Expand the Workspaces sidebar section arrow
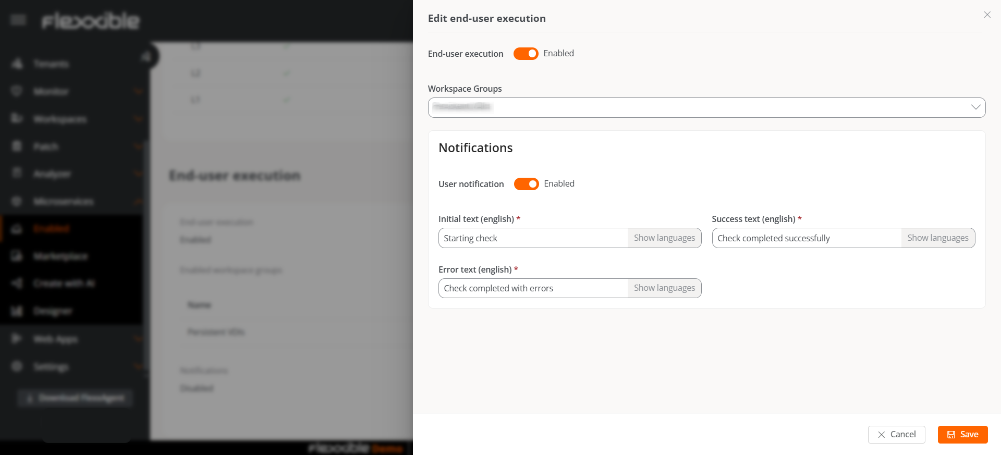 click(138, 119)
